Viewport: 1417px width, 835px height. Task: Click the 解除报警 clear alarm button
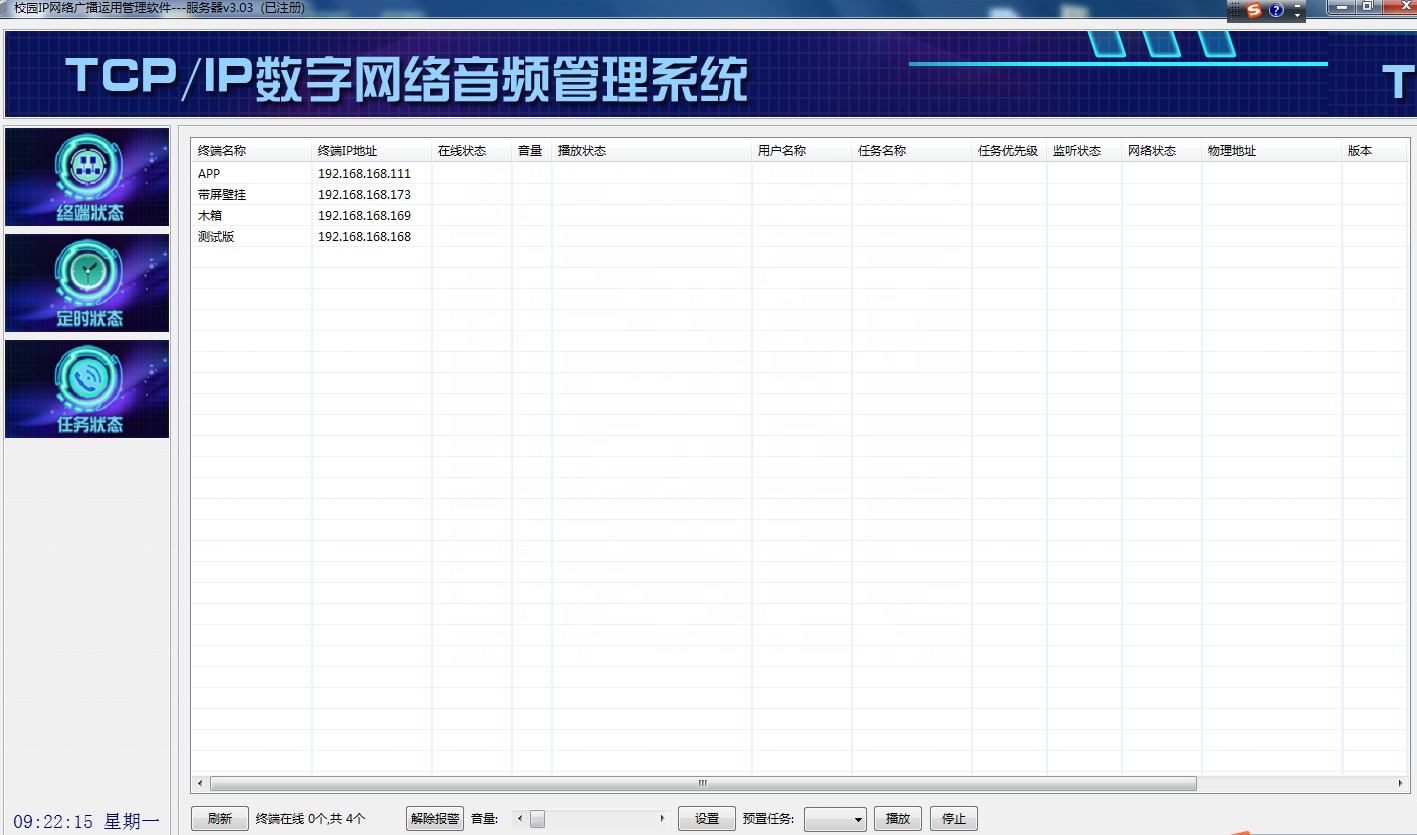click(435, 819)
